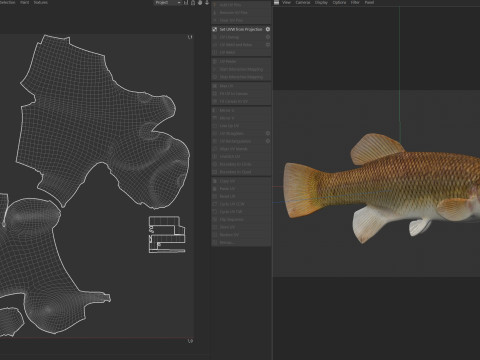Click the Mirror V icon
Viewport: 480px width, 360px height.
215,118
